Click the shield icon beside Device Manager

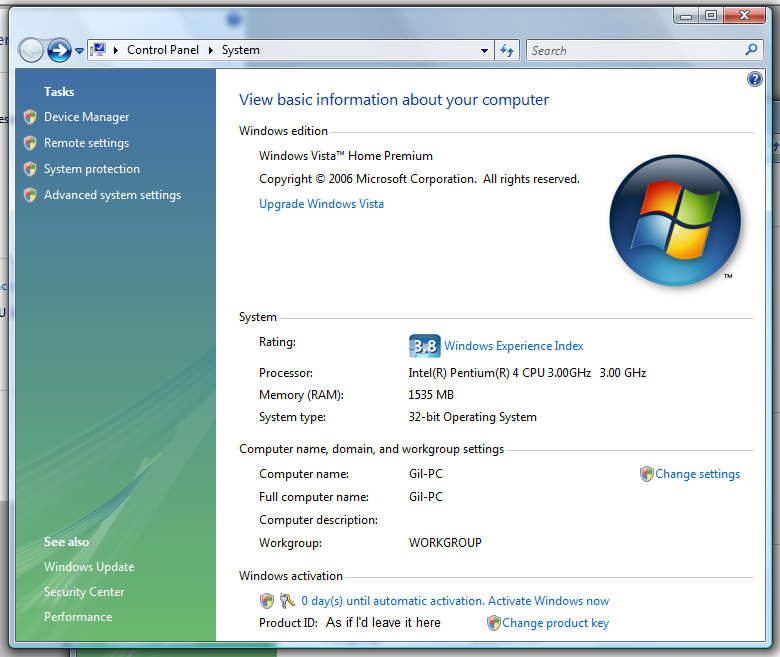point(30,117)
